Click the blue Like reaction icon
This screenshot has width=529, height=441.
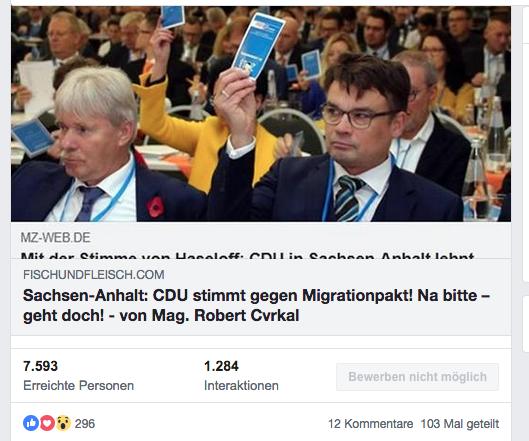[x=31, y=423]
